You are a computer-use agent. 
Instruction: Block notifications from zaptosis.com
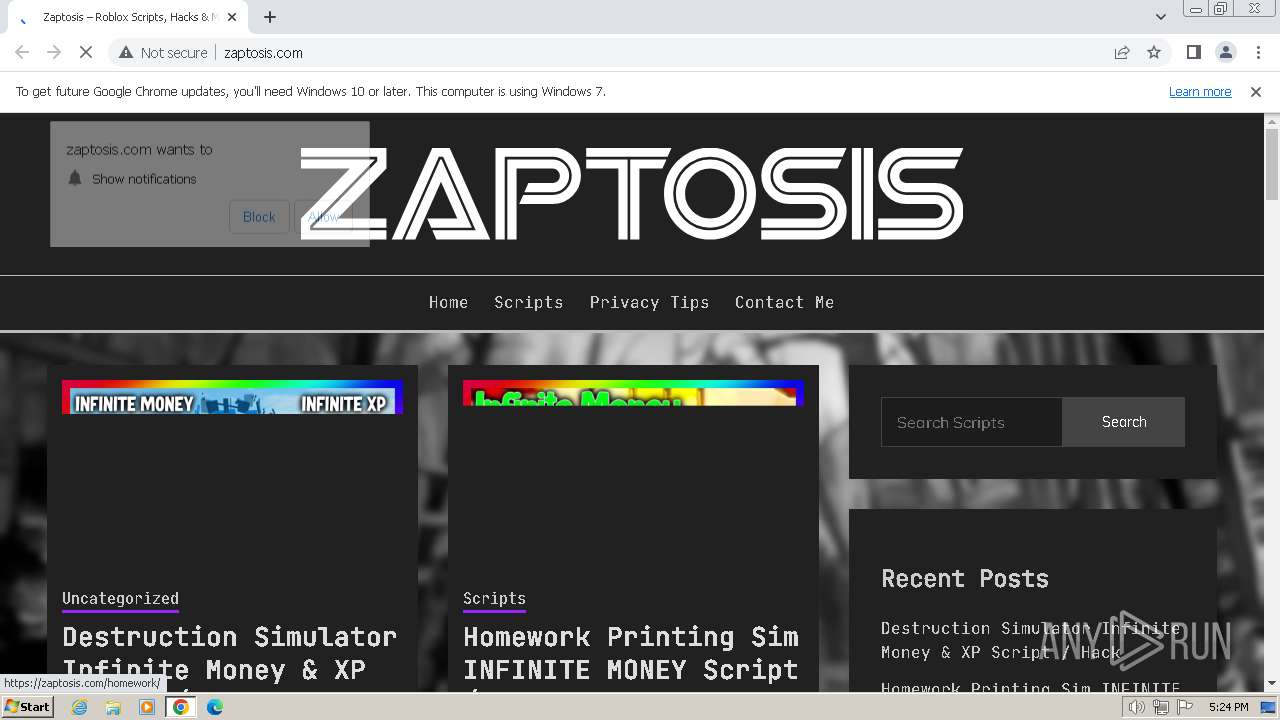pos(259,217)
